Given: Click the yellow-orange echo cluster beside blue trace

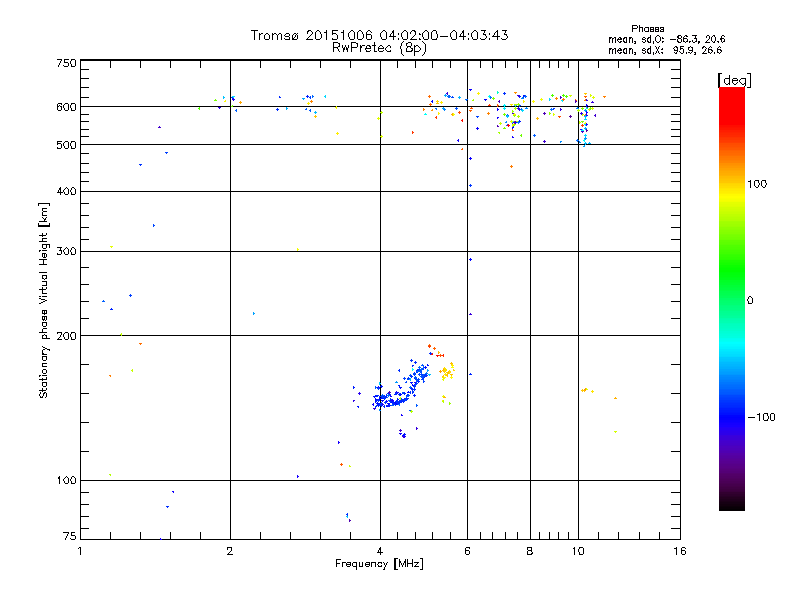Looking at the screenshot, I should click(447, 372).
